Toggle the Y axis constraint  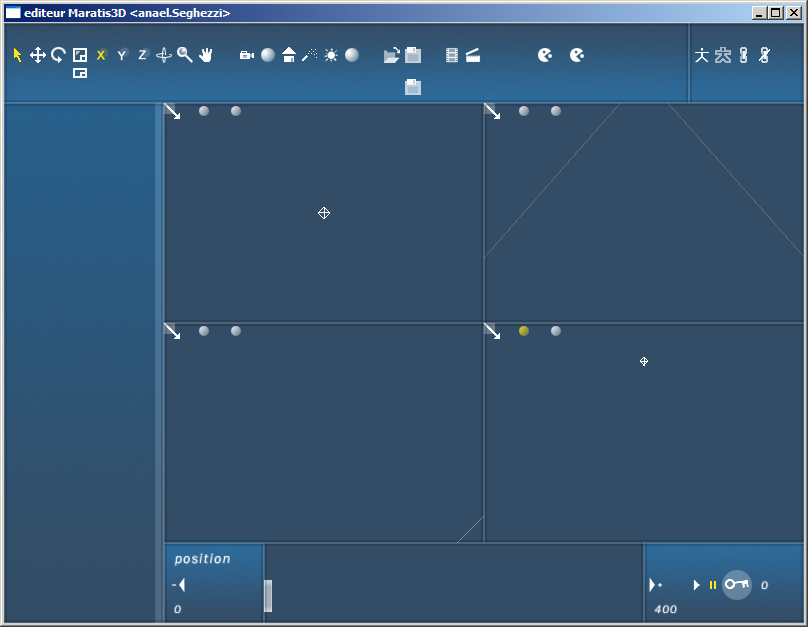(x=122, y=55)
